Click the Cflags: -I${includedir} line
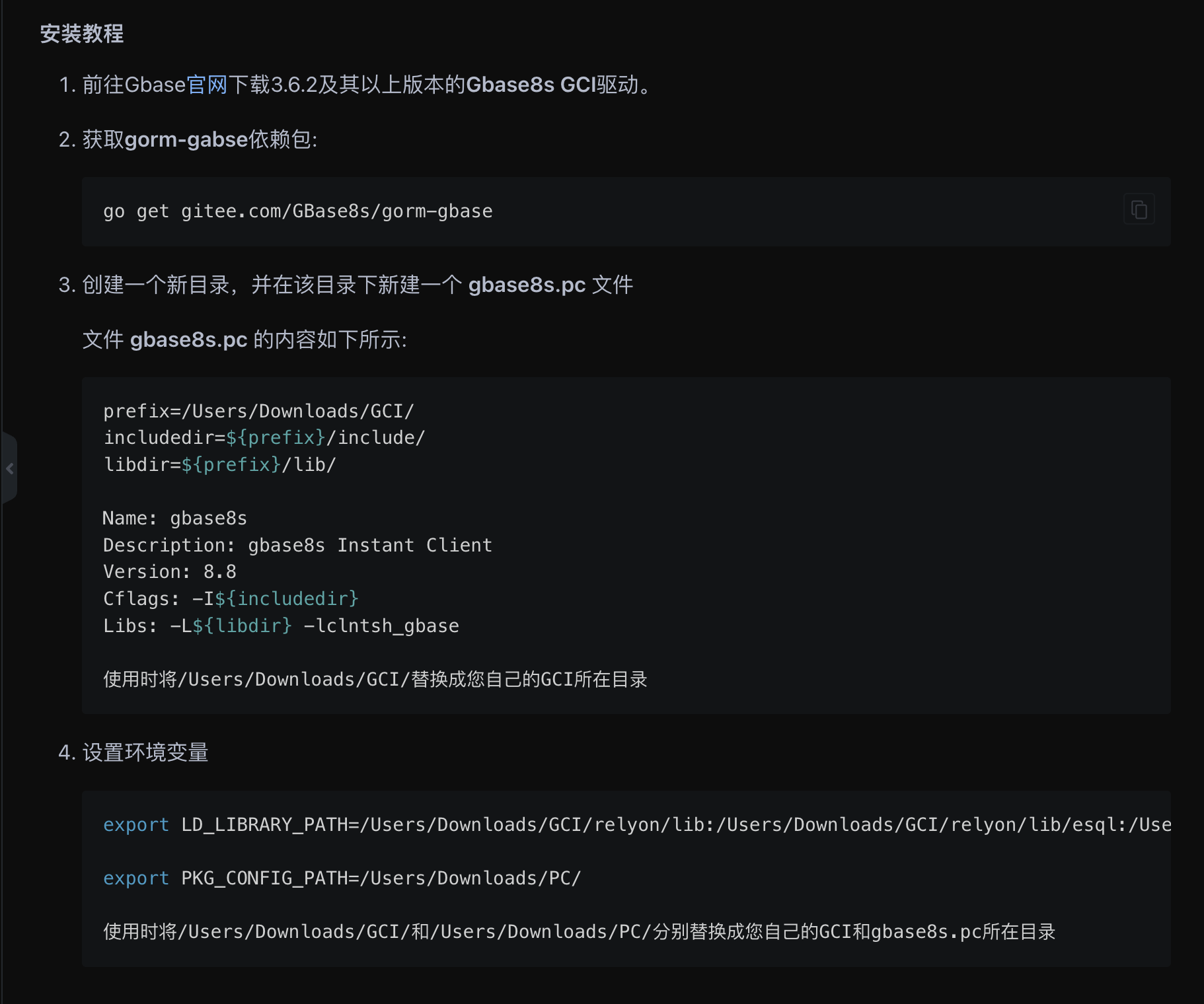The image size is (1204, 1004). pos(231,599)
